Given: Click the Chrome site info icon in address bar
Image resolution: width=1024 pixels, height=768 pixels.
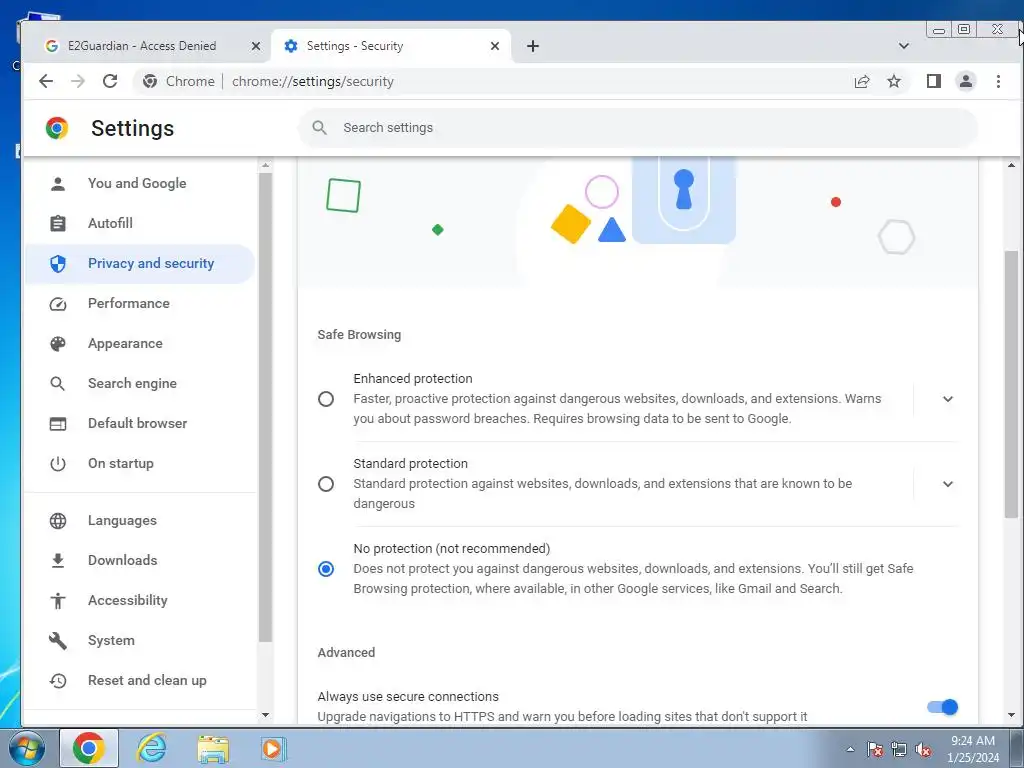Looking at the screenshot, I should pyautogui.click(x=150, y=81).
